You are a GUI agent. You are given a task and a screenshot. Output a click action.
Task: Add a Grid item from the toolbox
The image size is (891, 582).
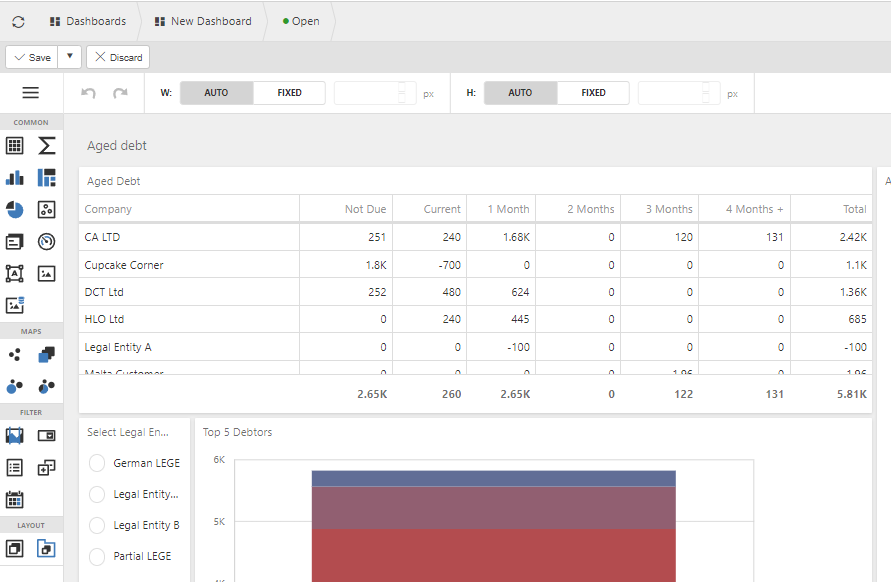[x=15, y=146]
